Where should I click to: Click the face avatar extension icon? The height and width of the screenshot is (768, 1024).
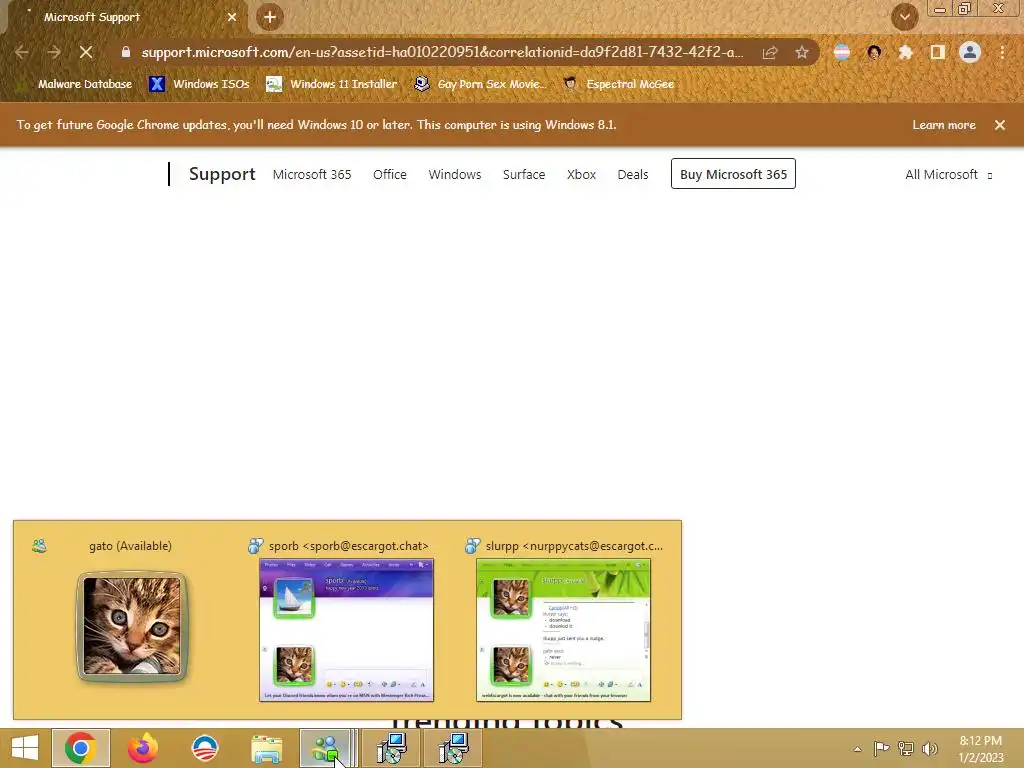pos(874,52)
